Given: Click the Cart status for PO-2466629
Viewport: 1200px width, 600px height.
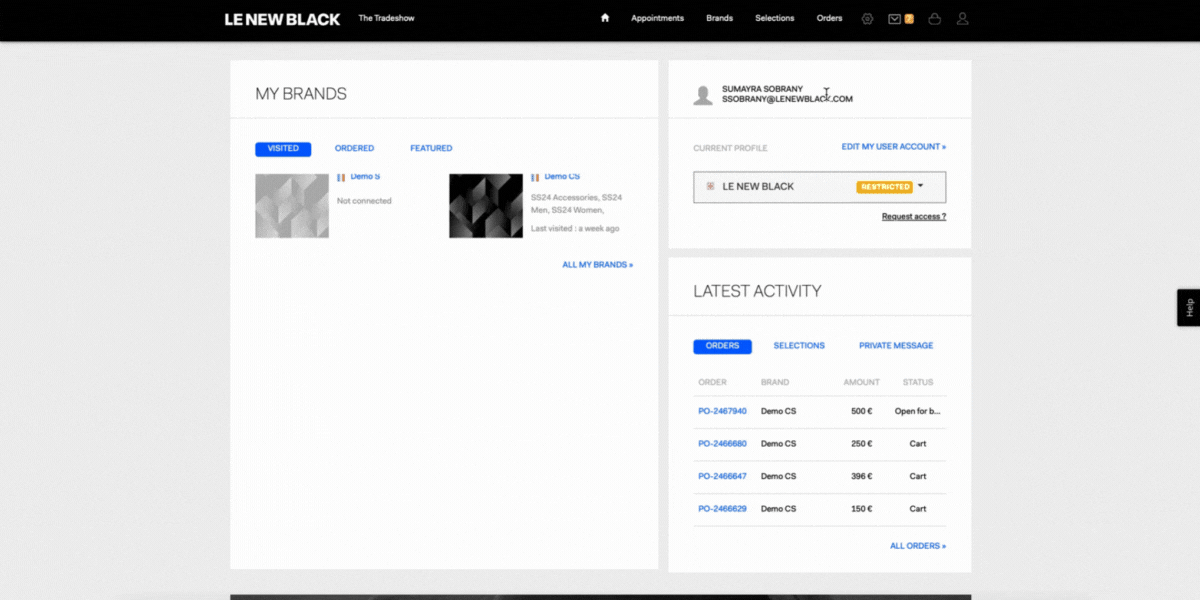Looking at the screenshot, I should (918, 509).
